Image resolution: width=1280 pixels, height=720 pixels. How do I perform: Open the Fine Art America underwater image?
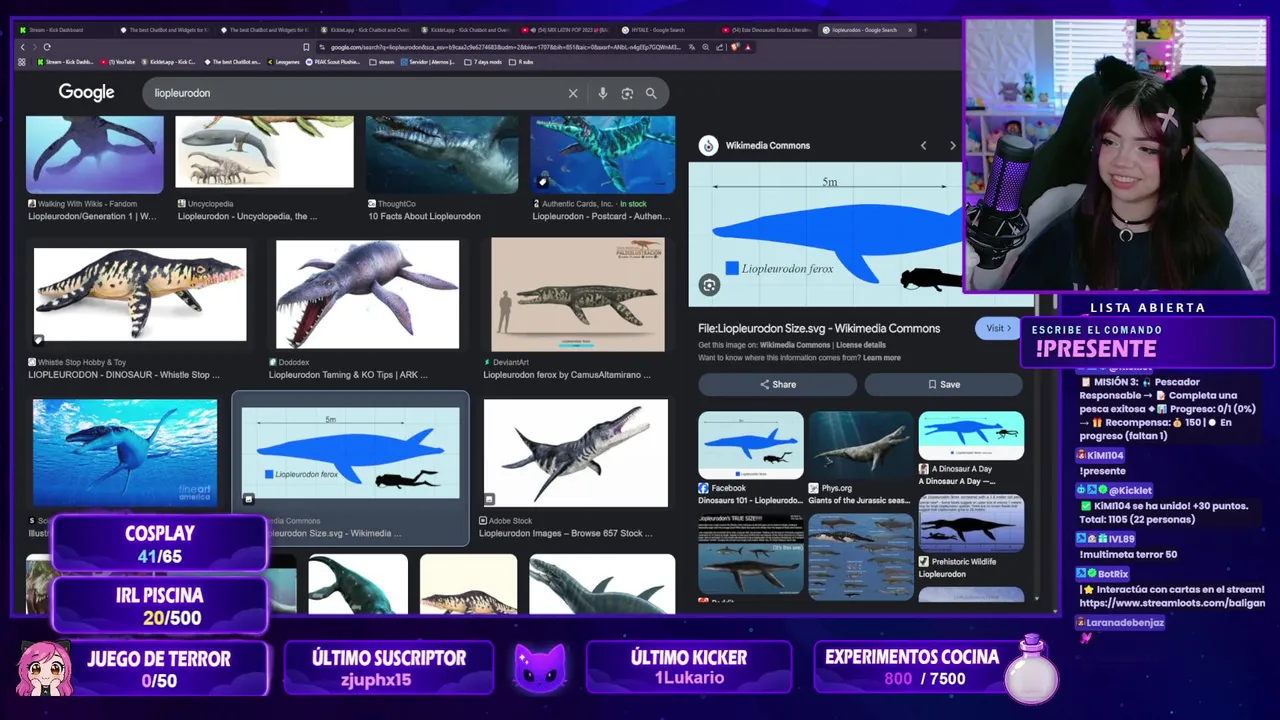(125, 453)
